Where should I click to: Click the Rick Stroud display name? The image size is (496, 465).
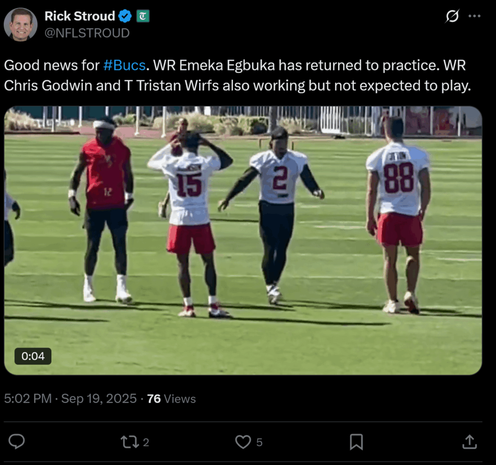tap(80, 16)
